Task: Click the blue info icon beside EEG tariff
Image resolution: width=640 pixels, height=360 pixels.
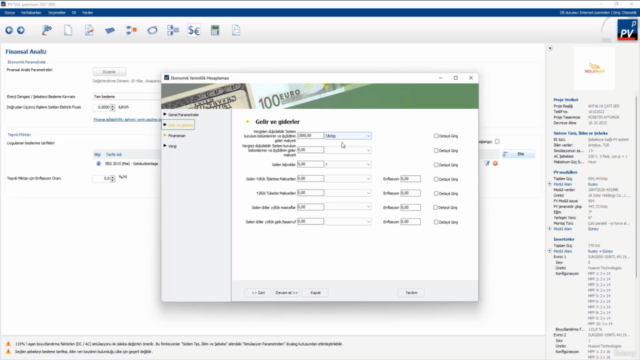Action: coord(98,163)
